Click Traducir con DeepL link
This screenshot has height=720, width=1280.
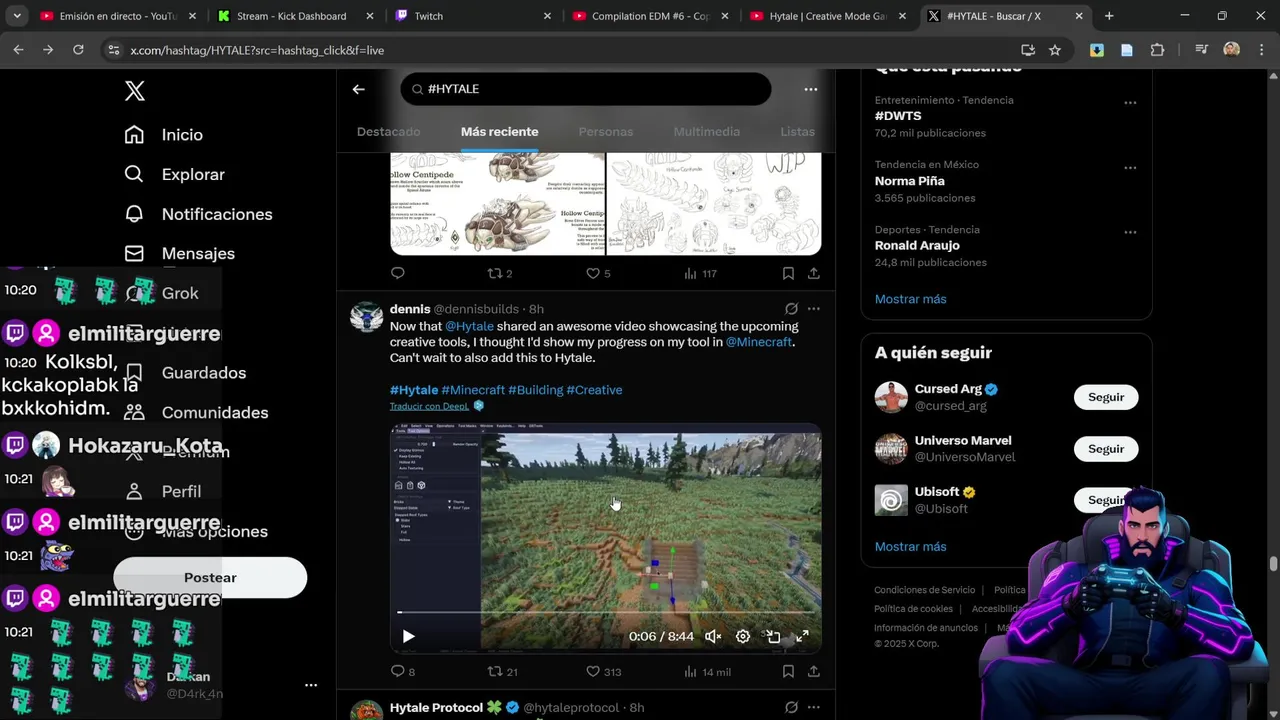click(429, 406)
